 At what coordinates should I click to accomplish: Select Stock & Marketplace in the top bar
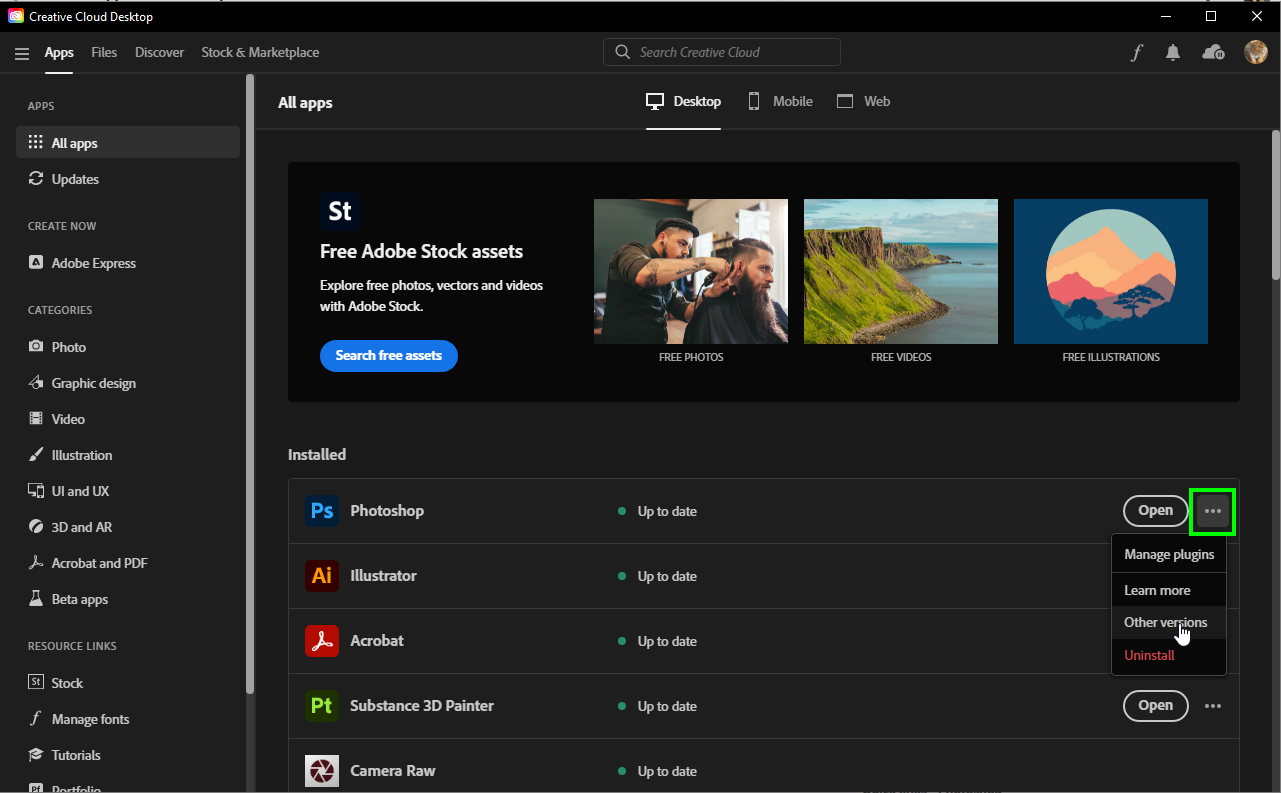(260, 52)
